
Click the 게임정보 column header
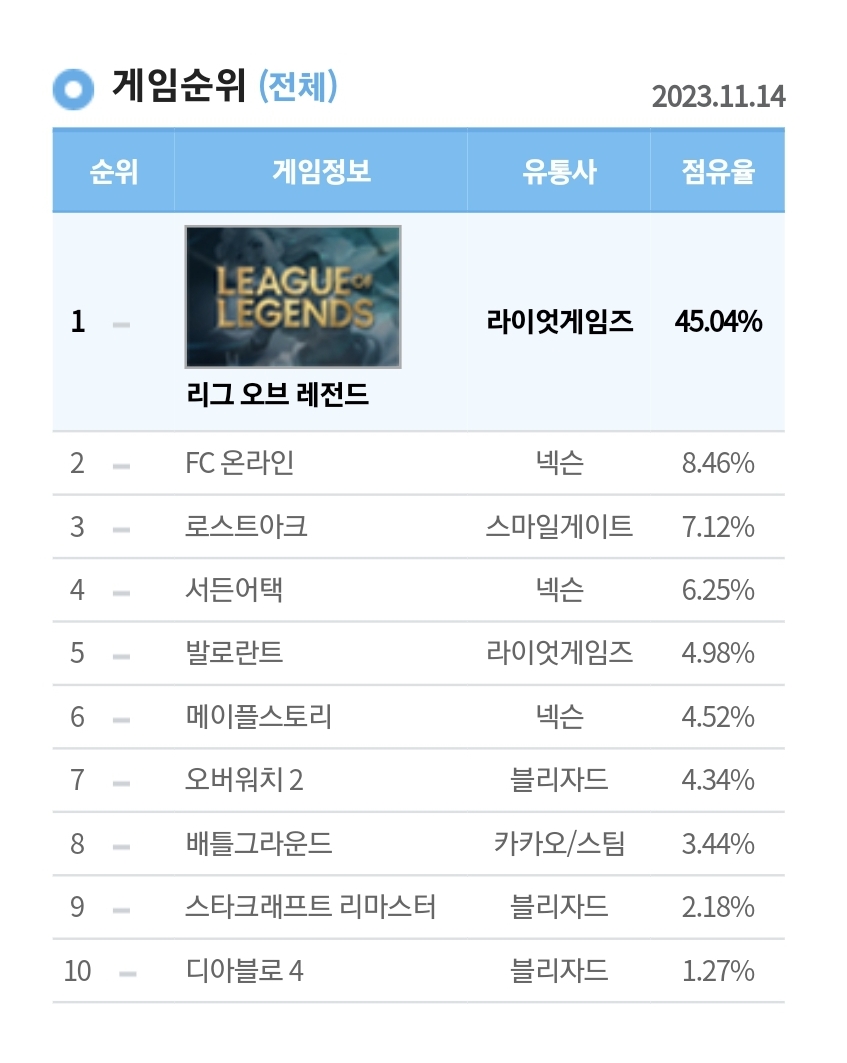click(x=321, y=172)
